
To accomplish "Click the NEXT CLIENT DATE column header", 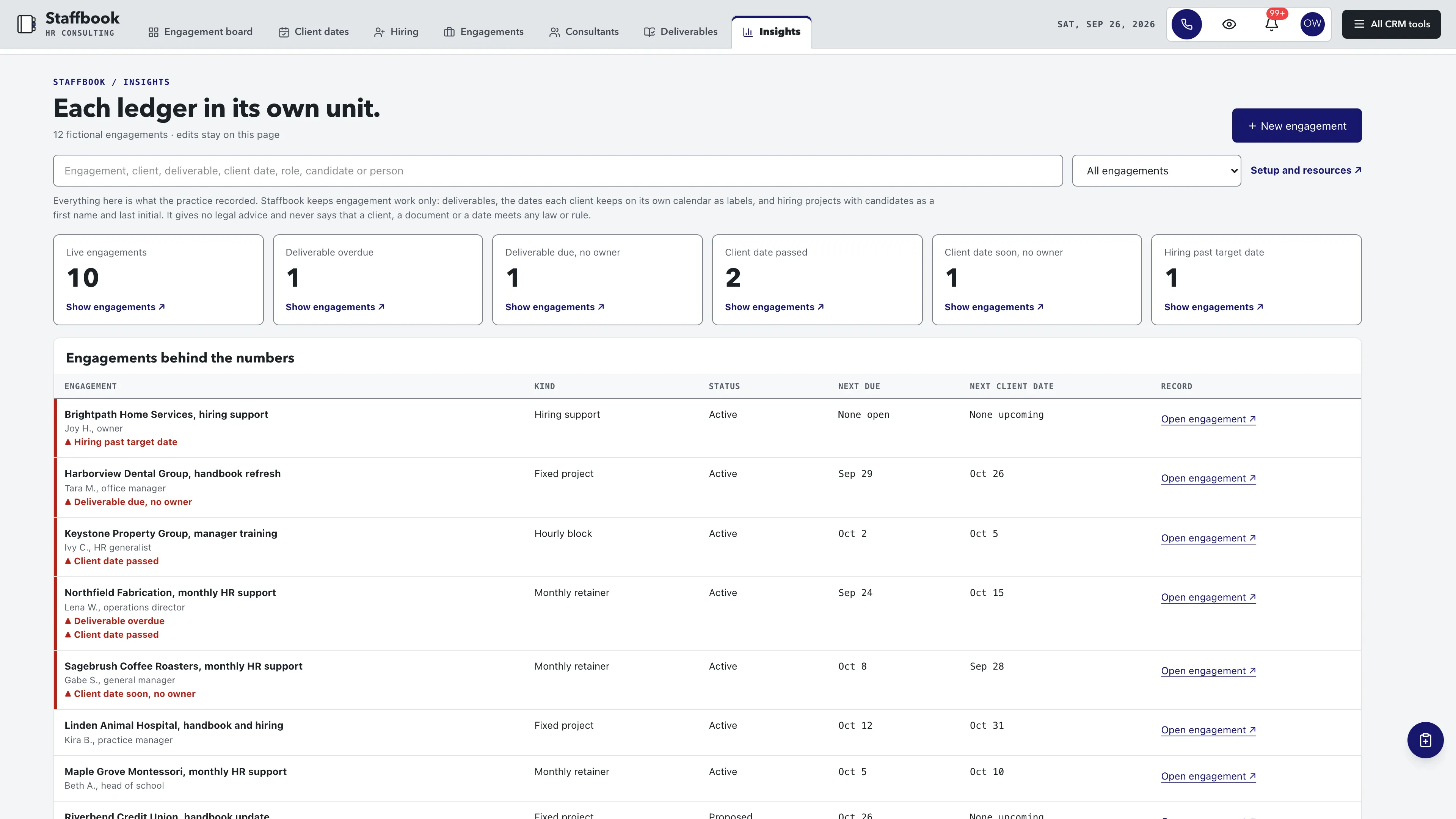I will 1012,386.
